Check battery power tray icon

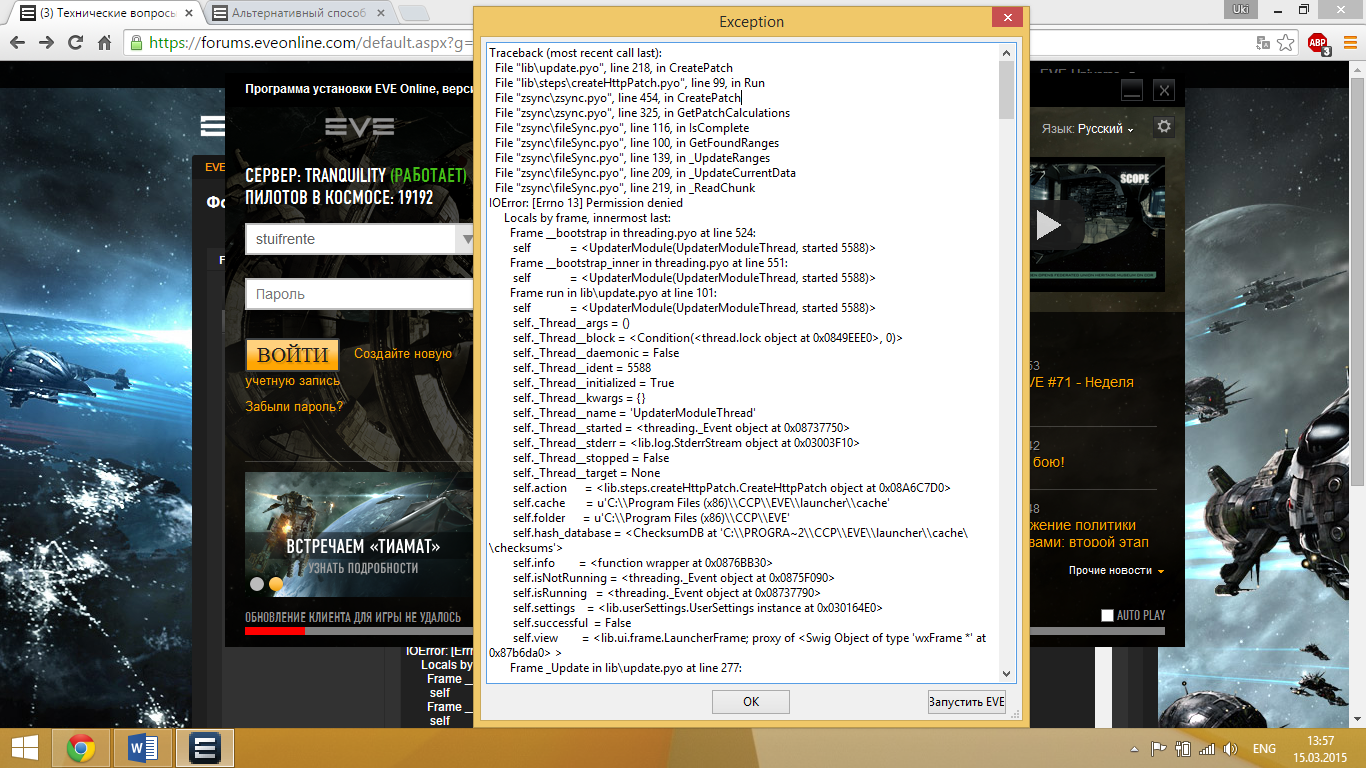[x=1183, y=748]
